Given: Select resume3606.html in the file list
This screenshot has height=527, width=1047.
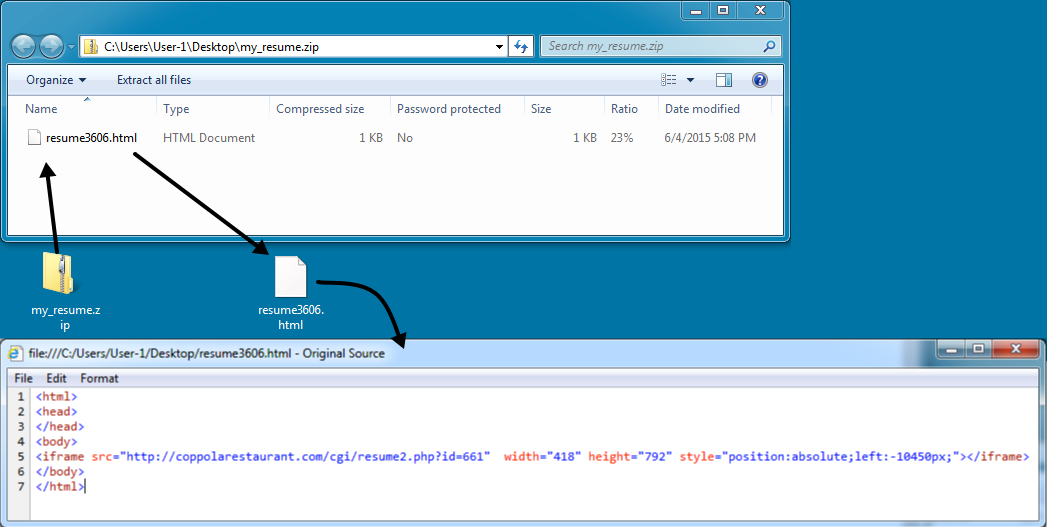Looking at the screenshot, I should coord(91,138).
